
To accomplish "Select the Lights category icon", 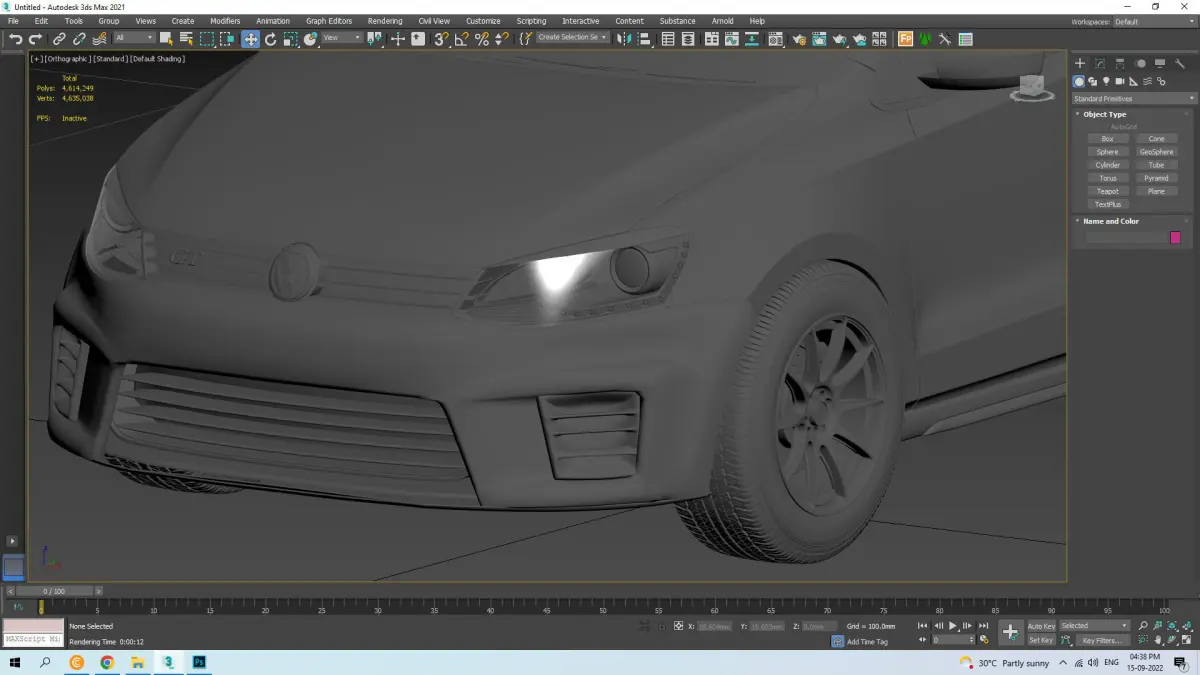I will point(1106,81).
